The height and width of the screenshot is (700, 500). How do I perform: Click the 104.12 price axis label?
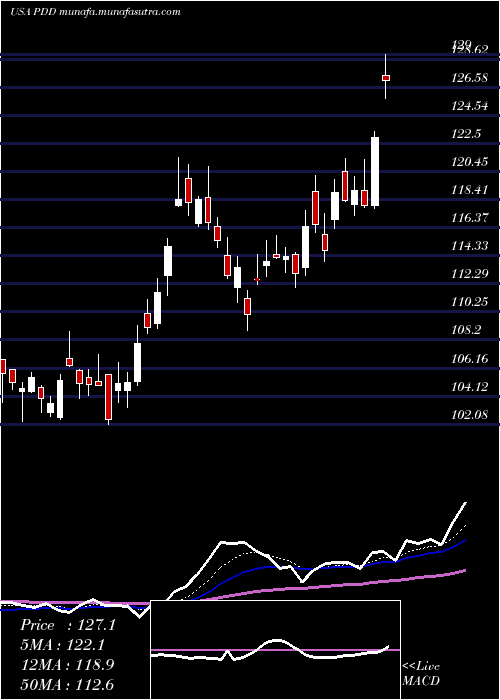coord(469,387)
